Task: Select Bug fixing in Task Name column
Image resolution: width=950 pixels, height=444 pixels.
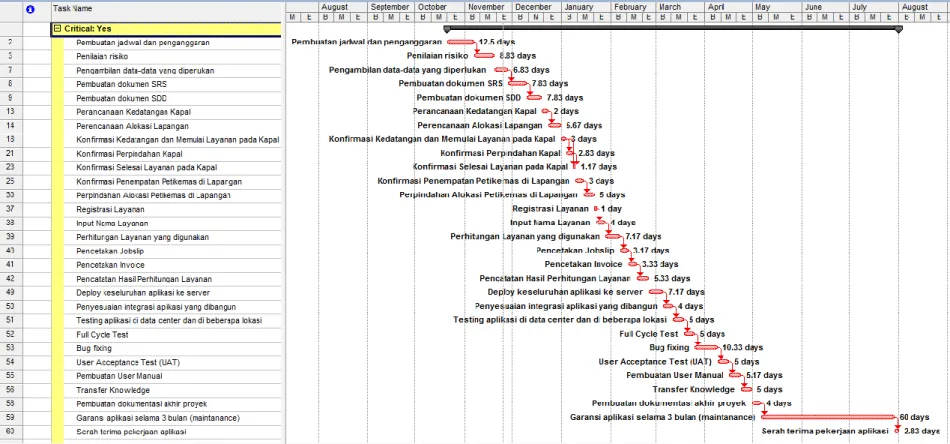Action: coord(94,348)
